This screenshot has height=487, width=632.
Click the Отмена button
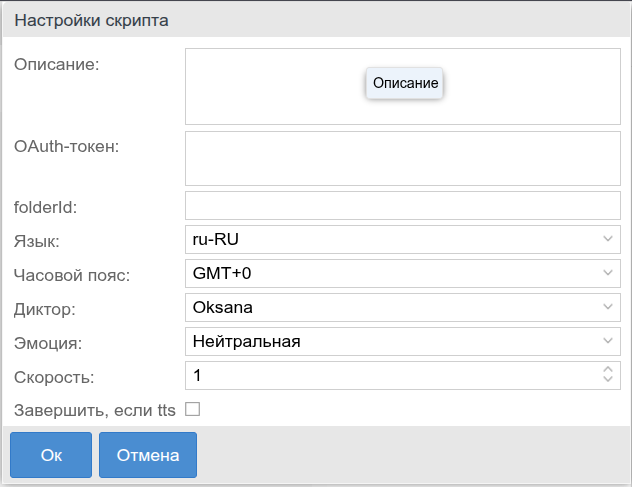click(x=148, y=455)
